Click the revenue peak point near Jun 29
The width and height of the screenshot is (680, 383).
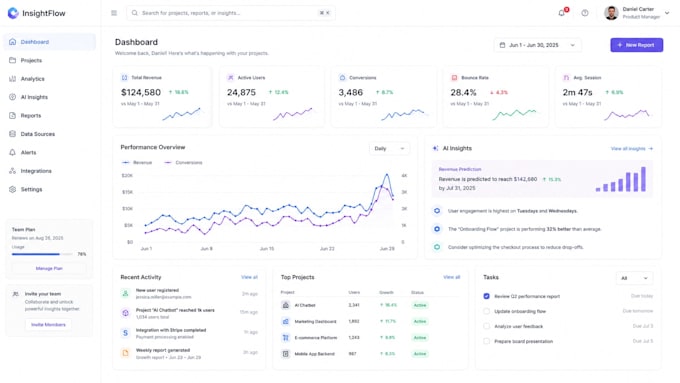point(387,175)
